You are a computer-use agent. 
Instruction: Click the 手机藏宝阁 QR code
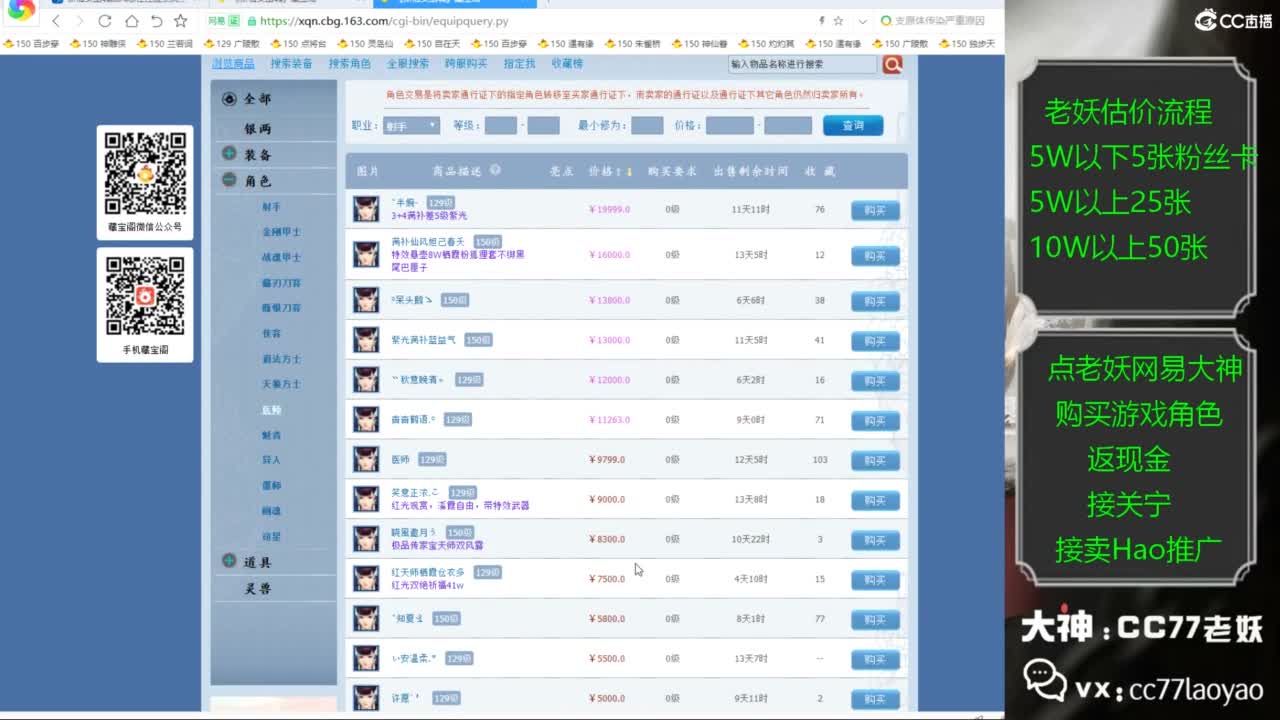tap(145, 297)
